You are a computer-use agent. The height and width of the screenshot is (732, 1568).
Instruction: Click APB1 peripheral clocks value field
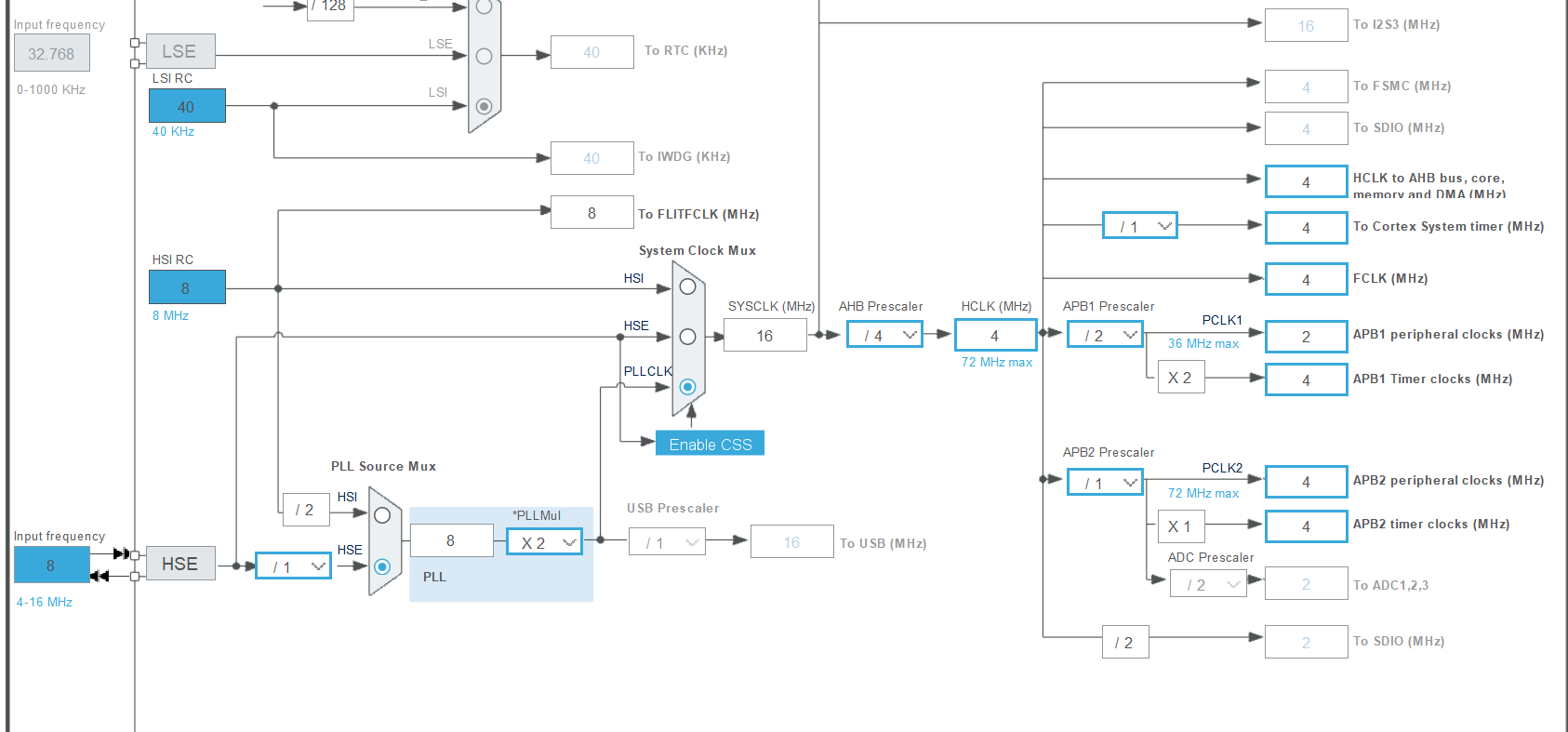[1306, 336]
